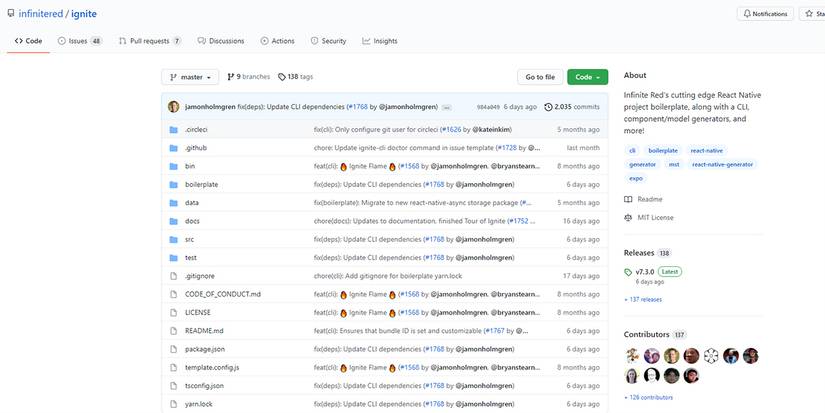This screenshot has height=413, width=825.
Task: Open the Pull requests tab
Action: pyautogui.click(x=150, y=41)
